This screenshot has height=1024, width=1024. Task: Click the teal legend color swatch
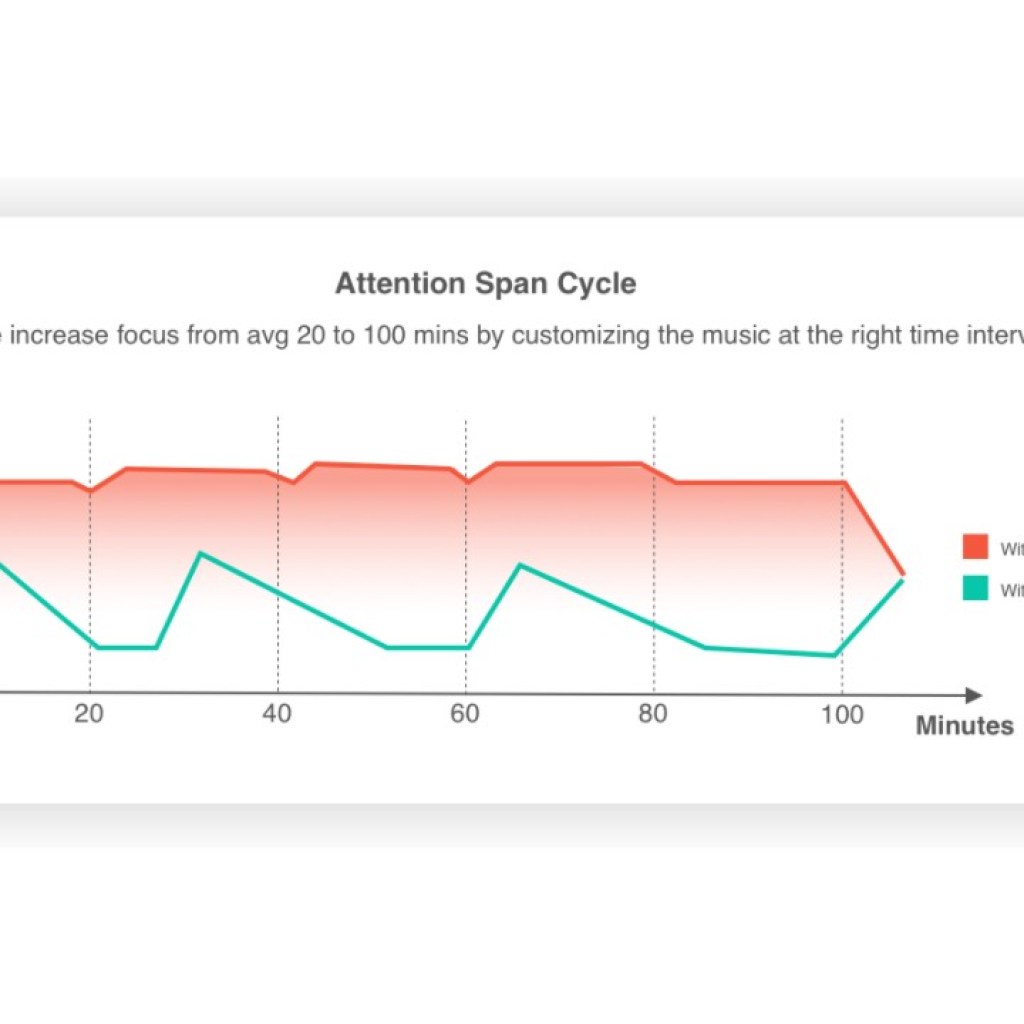(x=975, y=589)
